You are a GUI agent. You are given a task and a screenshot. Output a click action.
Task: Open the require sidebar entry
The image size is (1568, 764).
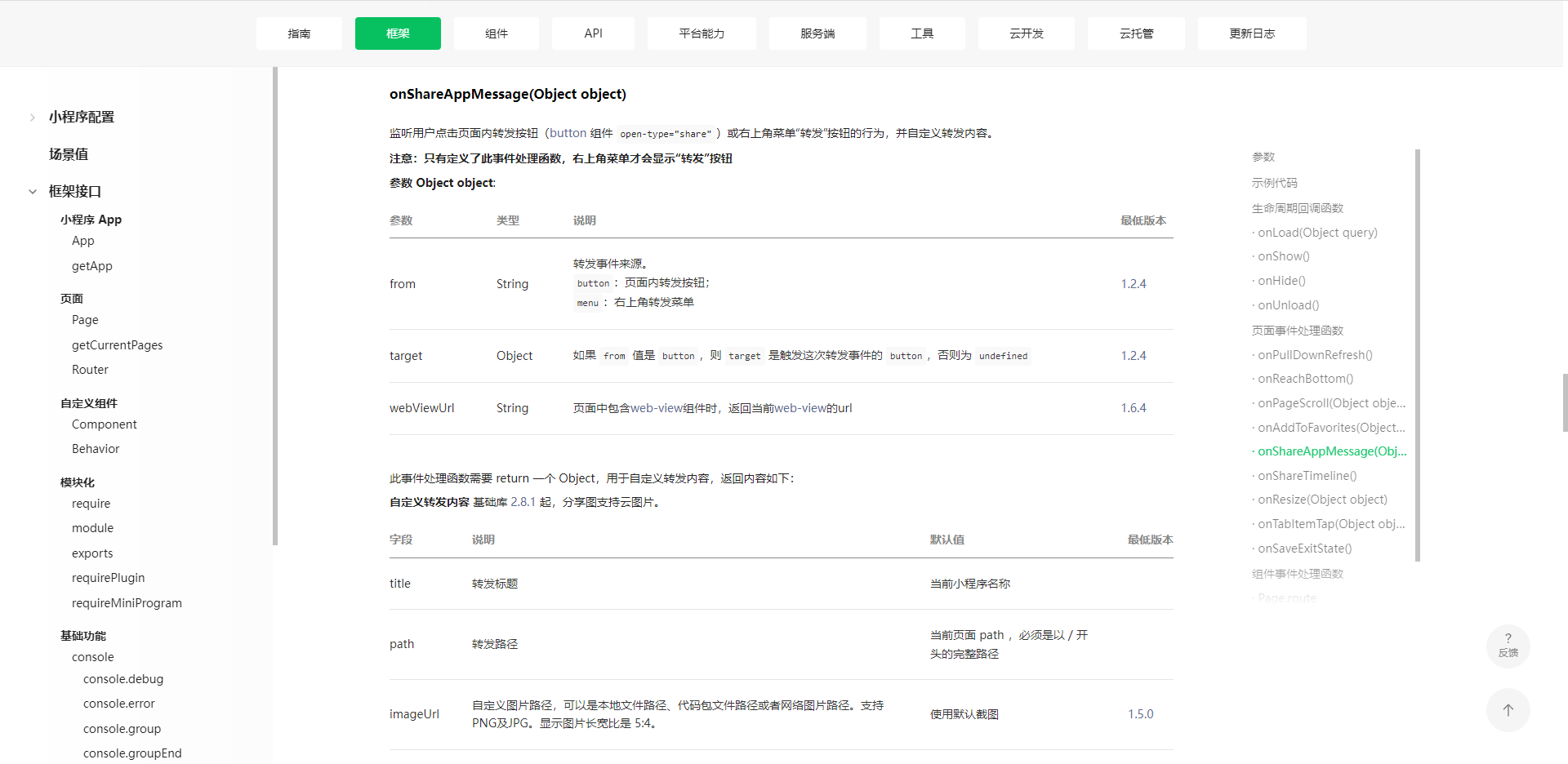click(x=91, y=504)
